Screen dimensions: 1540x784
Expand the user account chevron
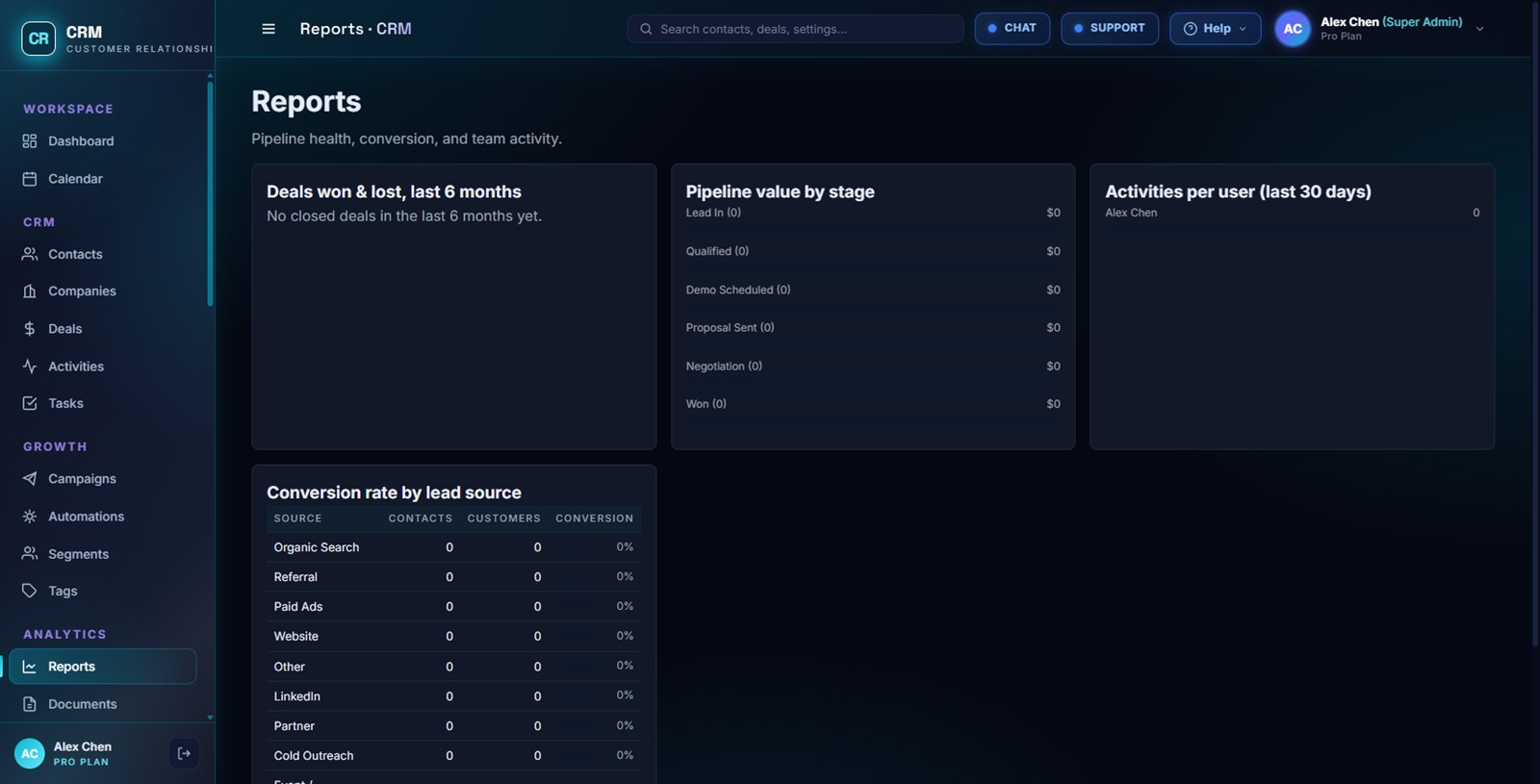pyautogui.click(x=1479, y=29)
